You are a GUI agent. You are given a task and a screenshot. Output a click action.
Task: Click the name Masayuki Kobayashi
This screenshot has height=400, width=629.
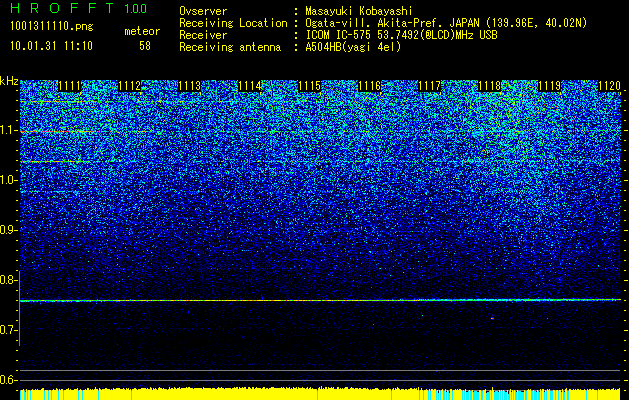pyautogui.click(x=359, y=11)
